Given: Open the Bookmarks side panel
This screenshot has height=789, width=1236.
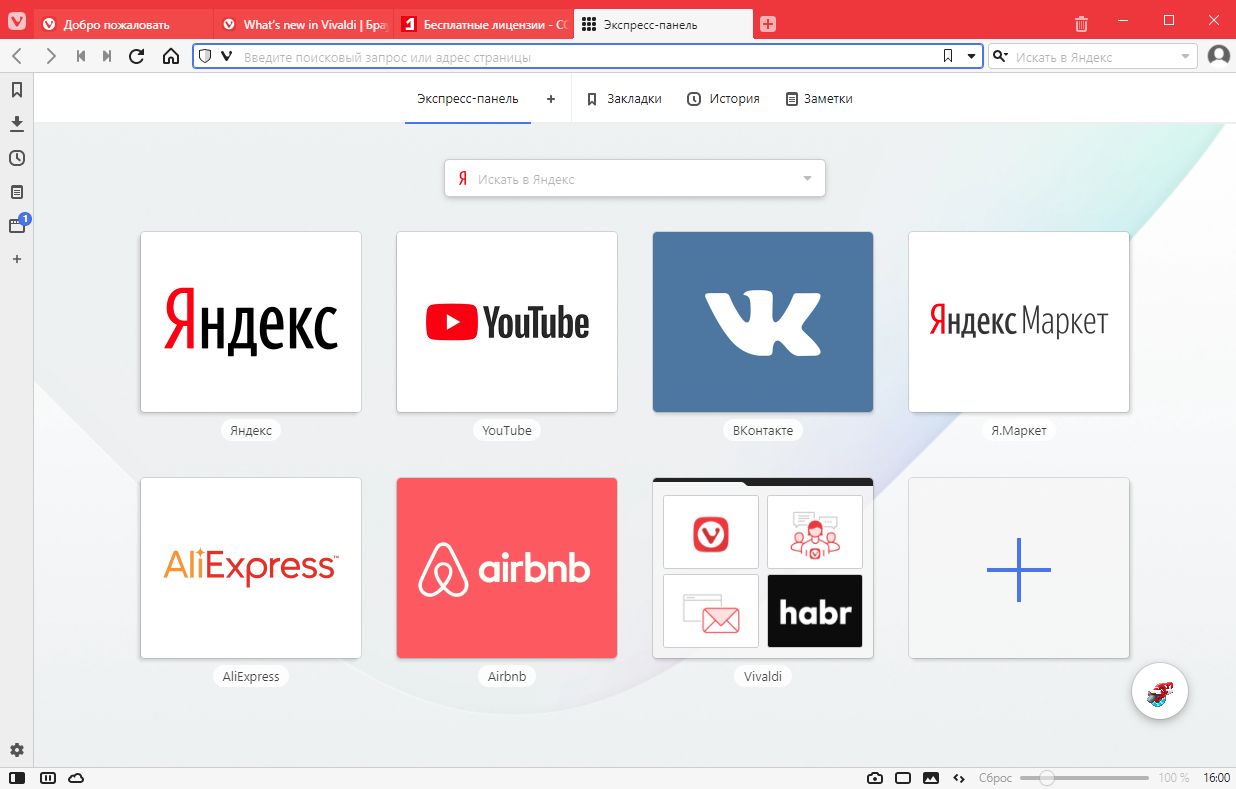Looking at the screenshot, I should (x=17, y=90).
